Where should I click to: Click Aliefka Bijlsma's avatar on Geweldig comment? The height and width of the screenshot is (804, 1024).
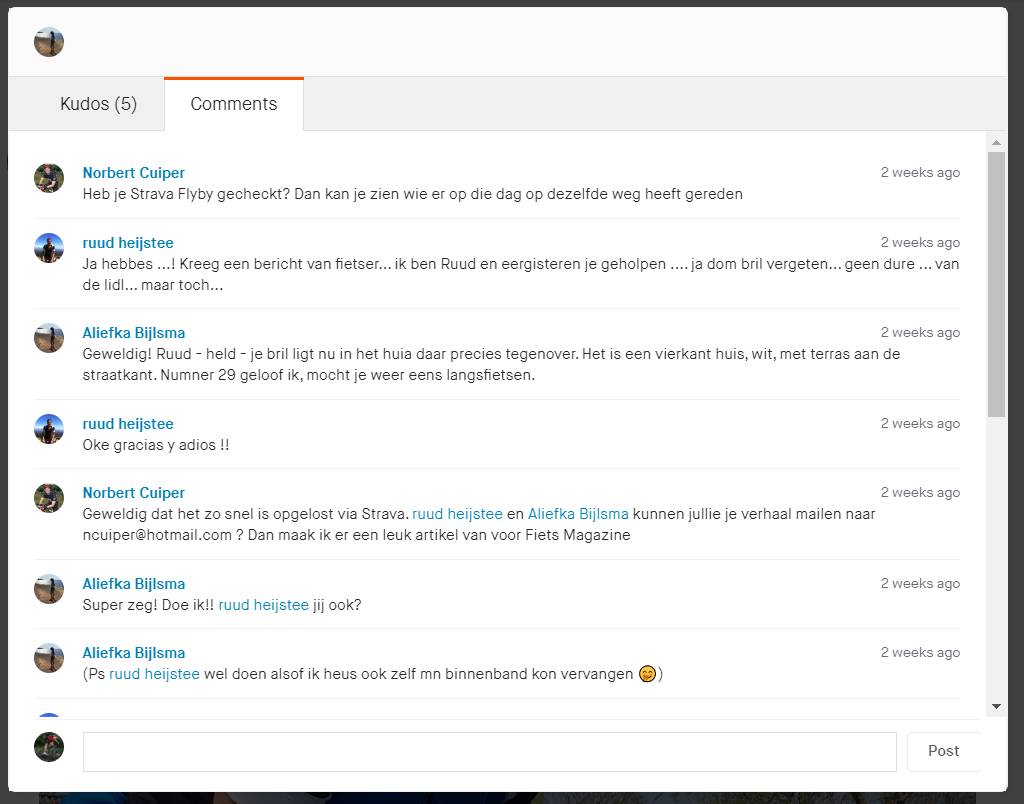49,338
